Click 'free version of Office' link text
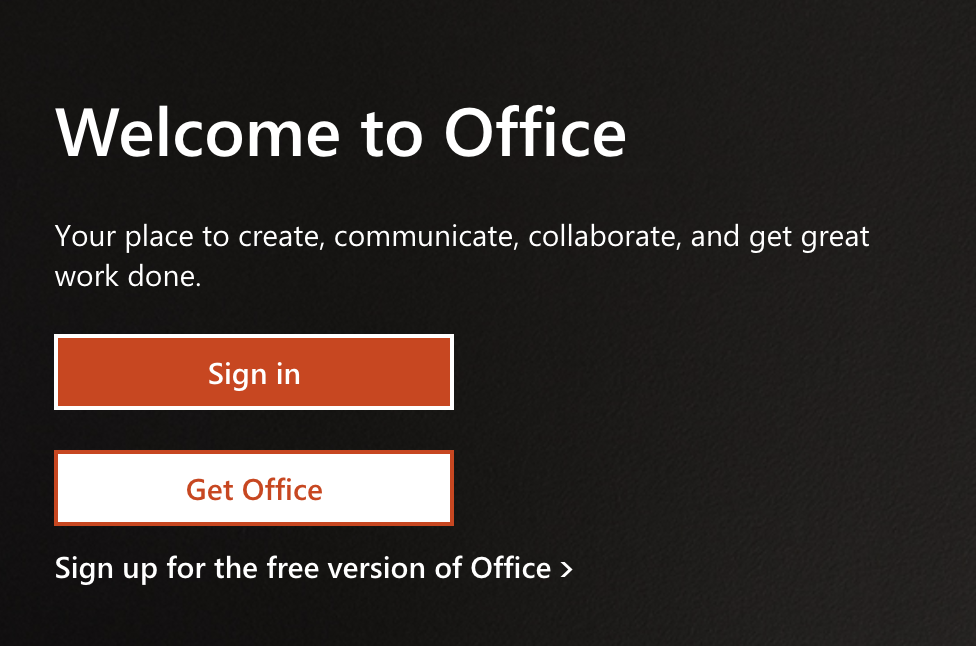Screen dimensions: 976x646 click(408, 568)
